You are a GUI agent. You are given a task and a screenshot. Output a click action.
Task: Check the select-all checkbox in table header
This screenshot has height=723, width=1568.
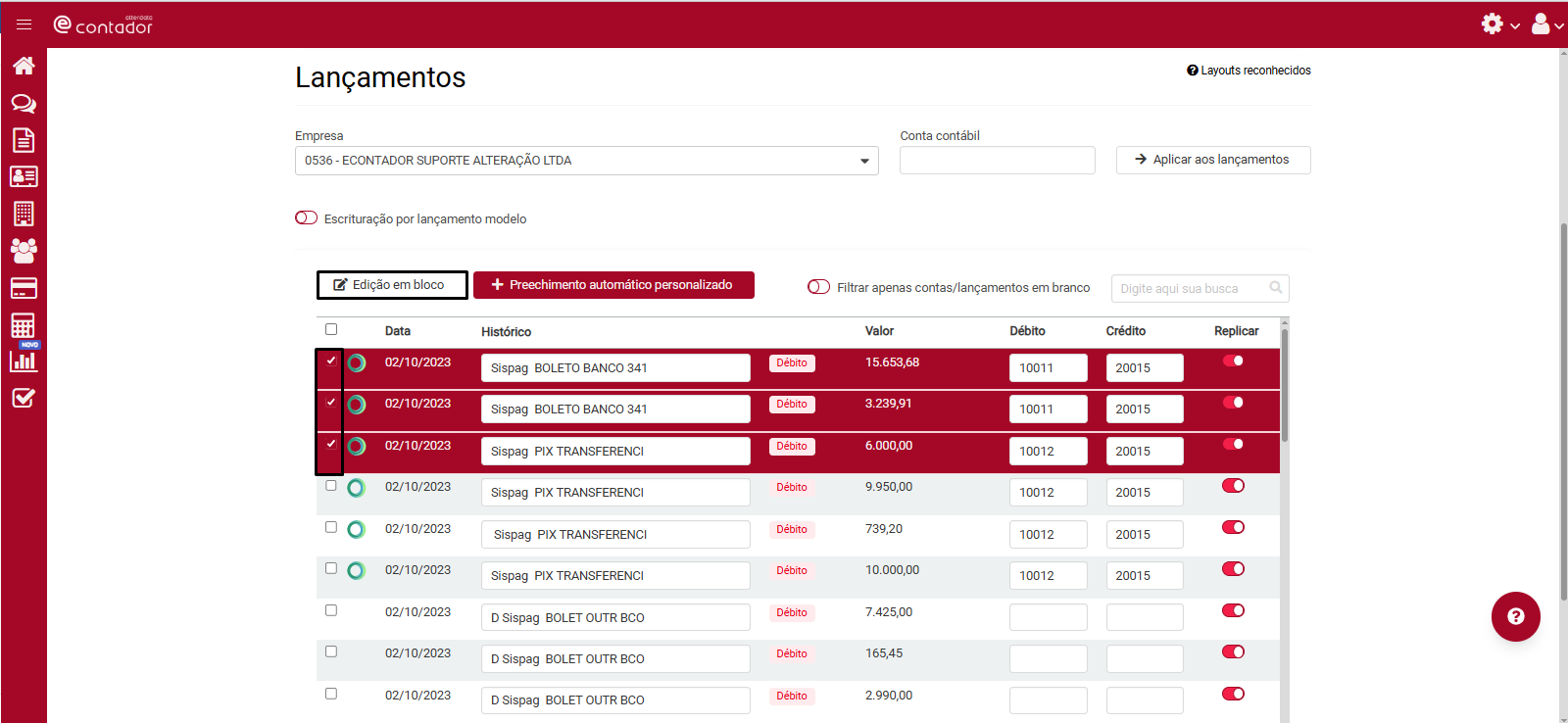click(x=331, y=329)
